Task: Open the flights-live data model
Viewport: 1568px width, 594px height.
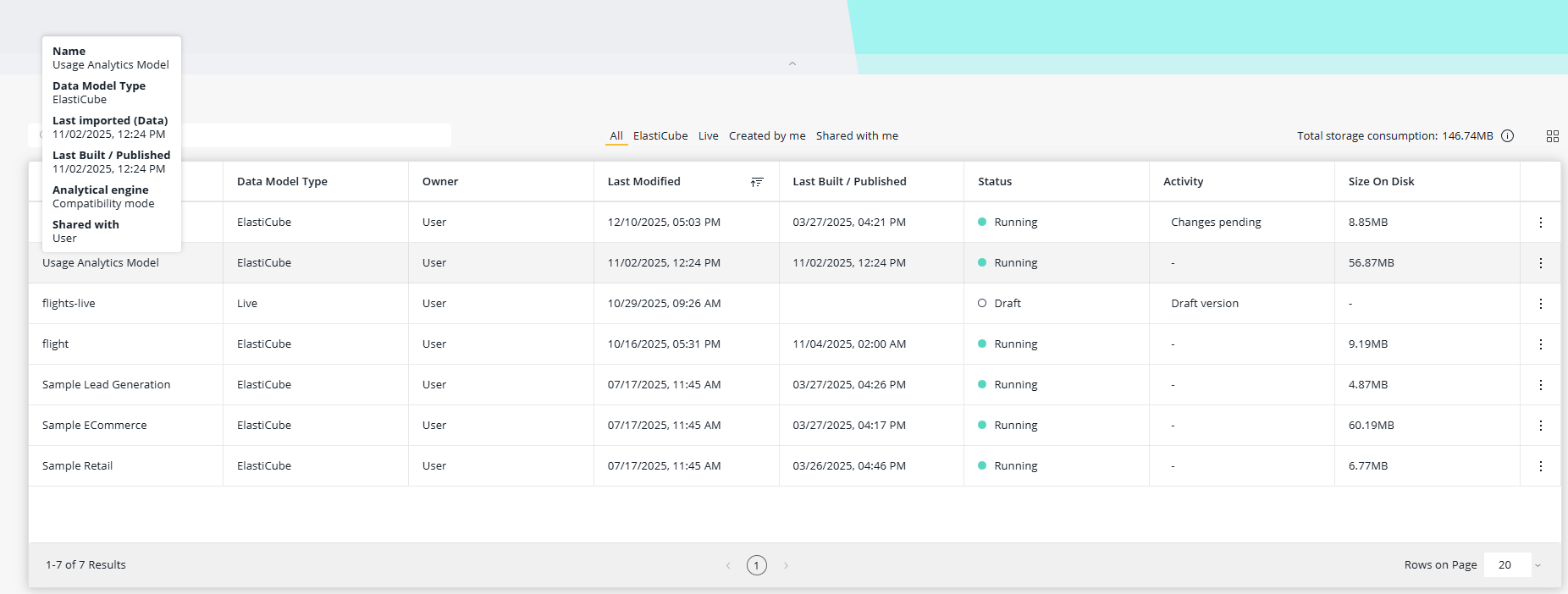Action: (69, 304)
